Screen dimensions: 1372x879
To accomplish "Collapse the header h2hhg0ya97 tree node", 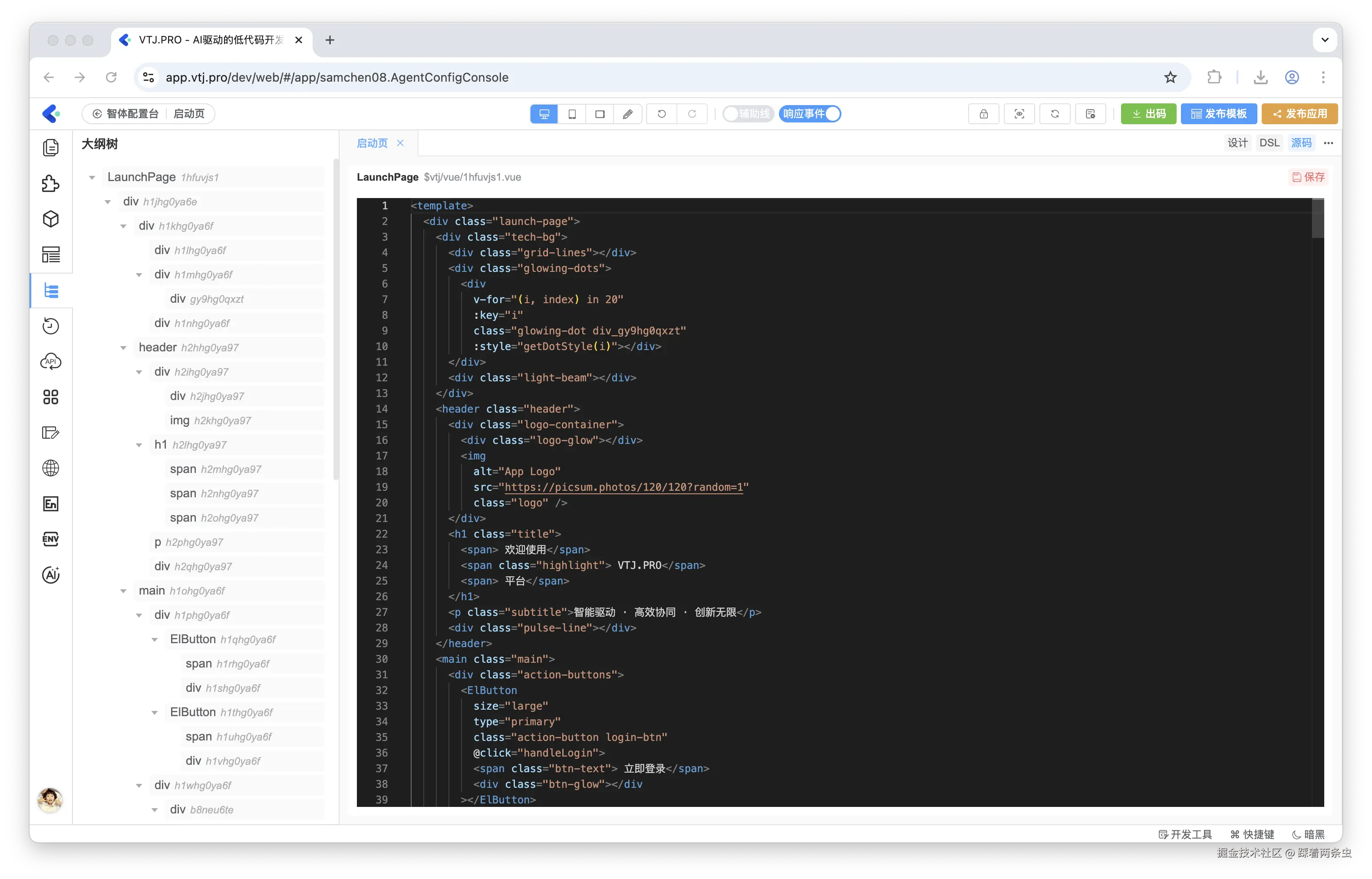I will click(123, 347).
